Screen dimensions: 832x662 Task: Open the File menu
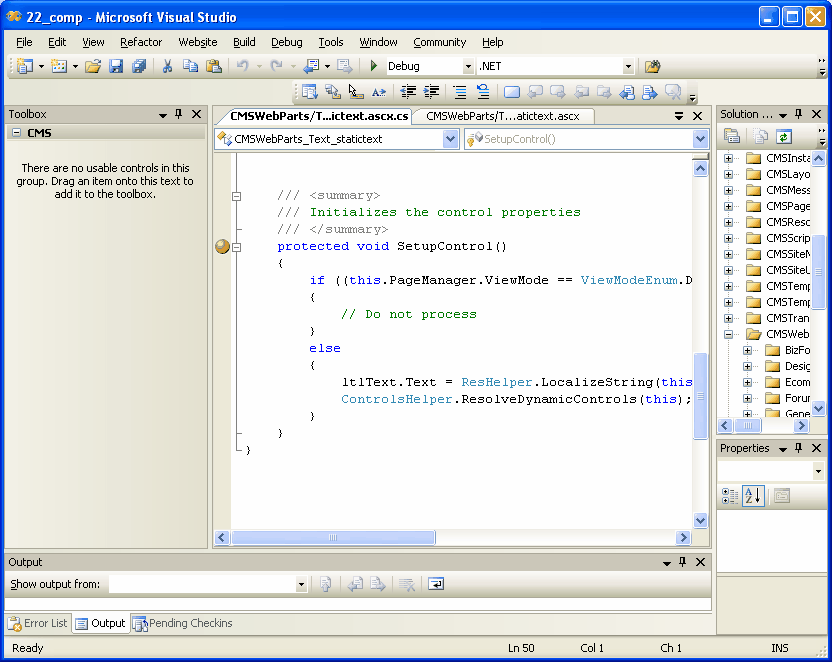click(x=24, y=42)
